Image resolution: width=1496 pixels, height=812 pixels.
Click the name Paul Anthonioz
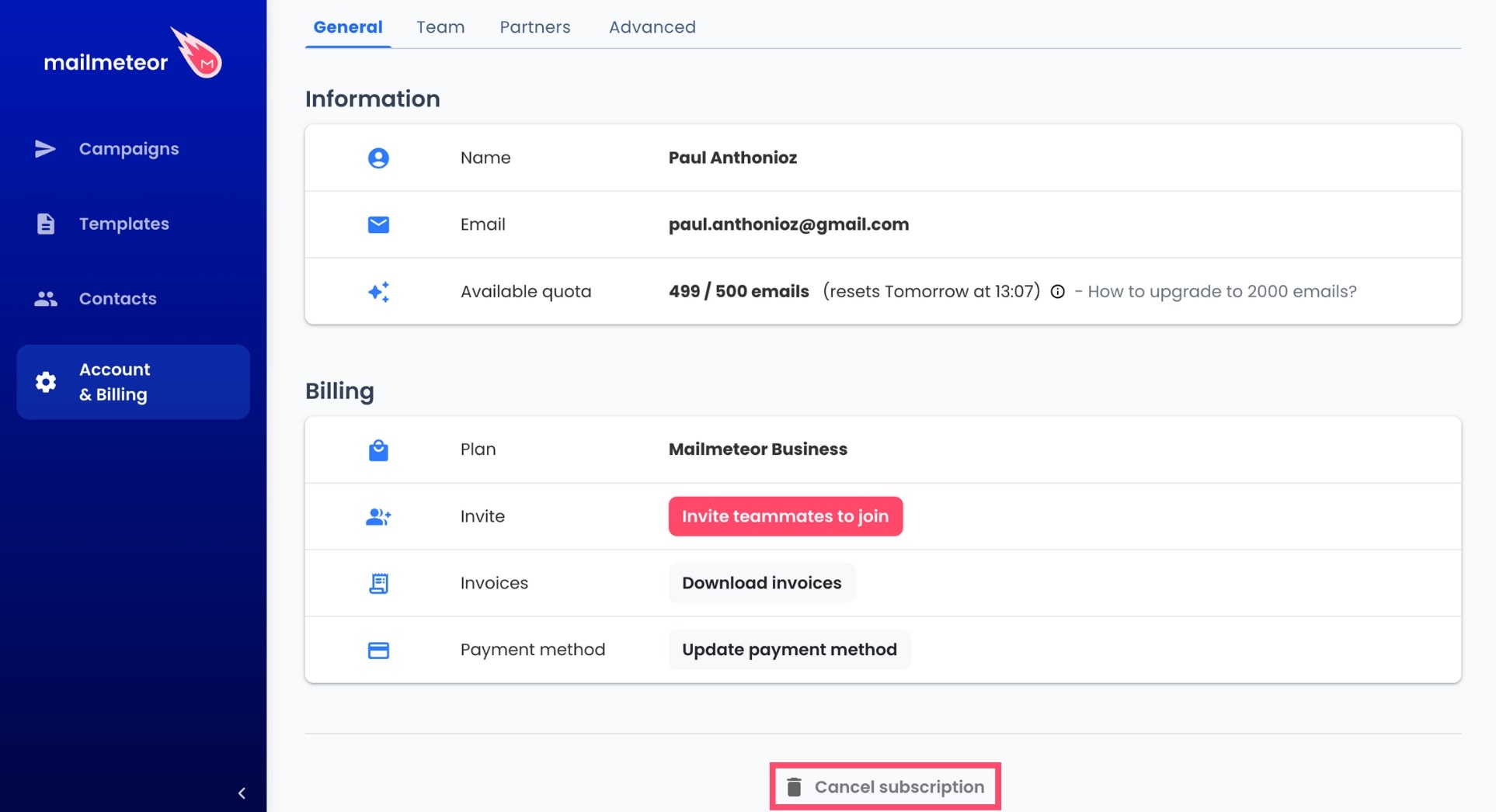click(x=732, y=158)
